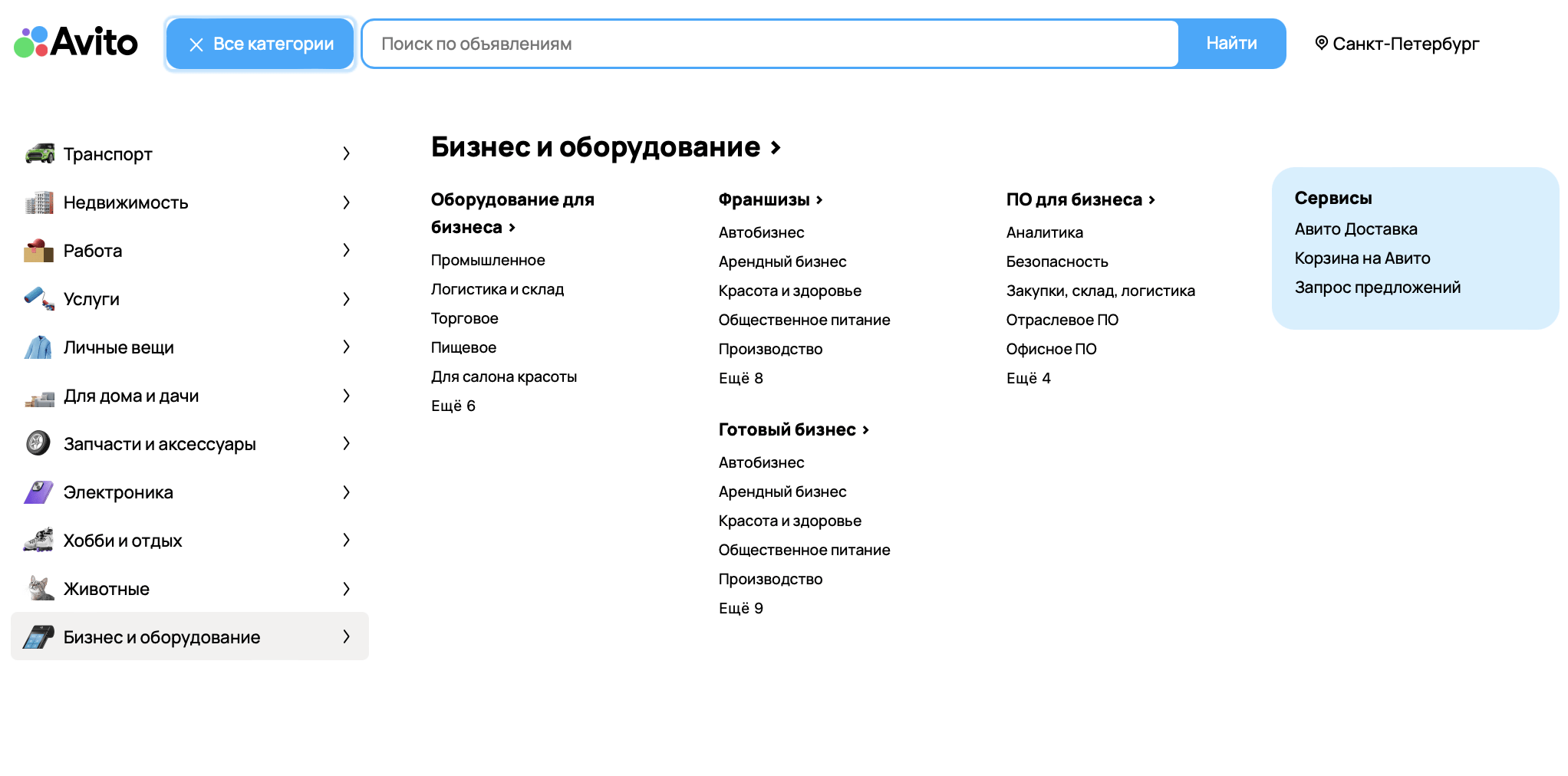Open Готовый бизнес section heading
Screen dimensions: 1568x776
click(794, 429)
